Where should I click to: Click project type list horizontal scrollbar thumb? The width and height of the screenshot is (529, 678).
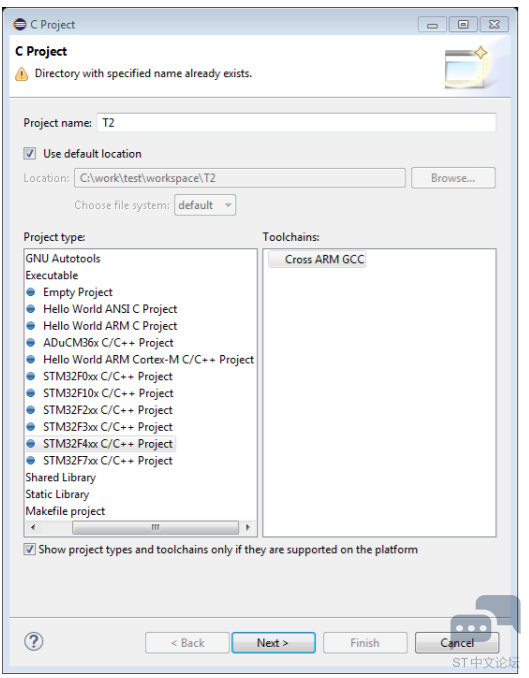pyautogui.click(x=155, y=528)
